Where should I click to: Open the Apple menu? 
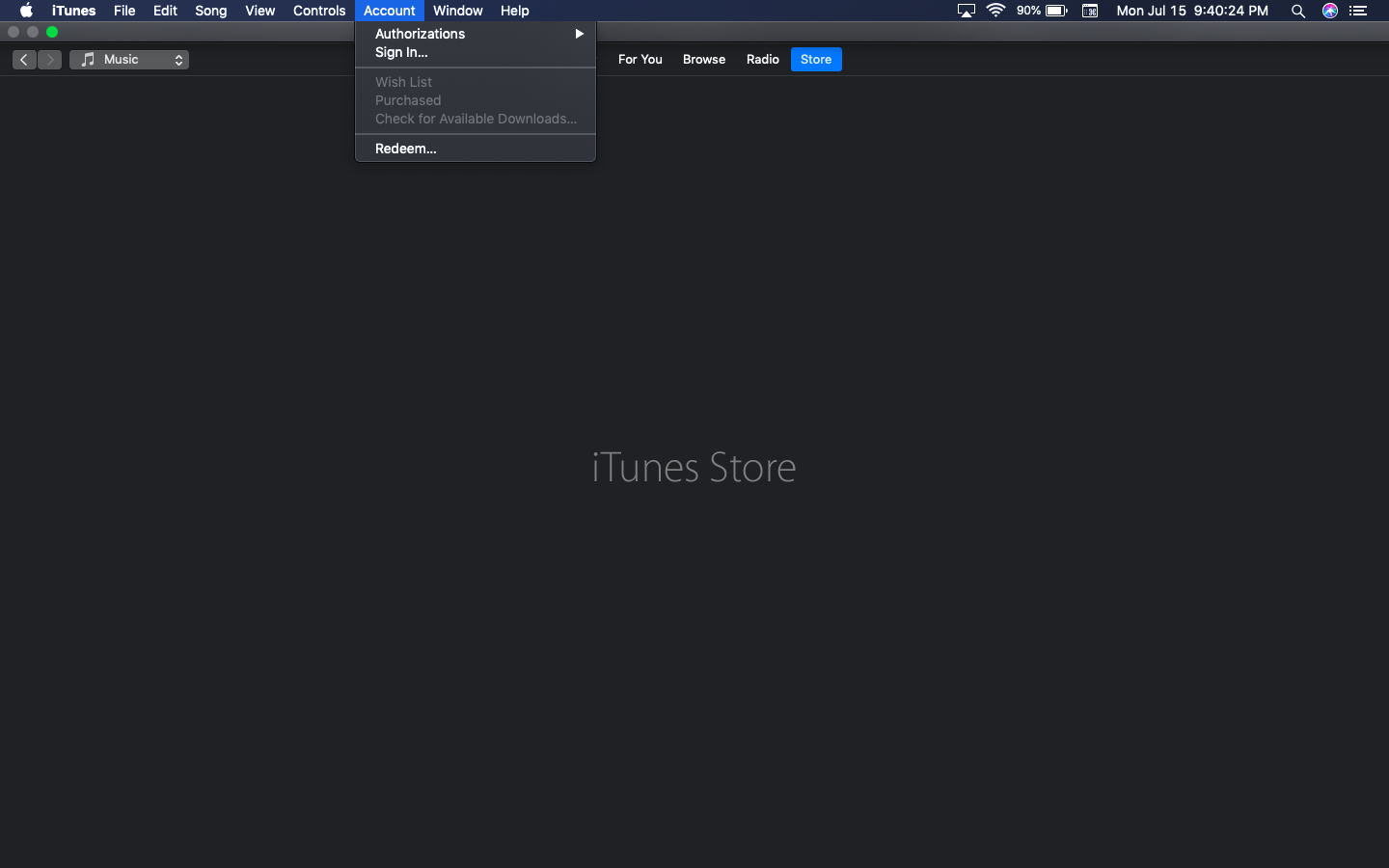tap(26, 11)
